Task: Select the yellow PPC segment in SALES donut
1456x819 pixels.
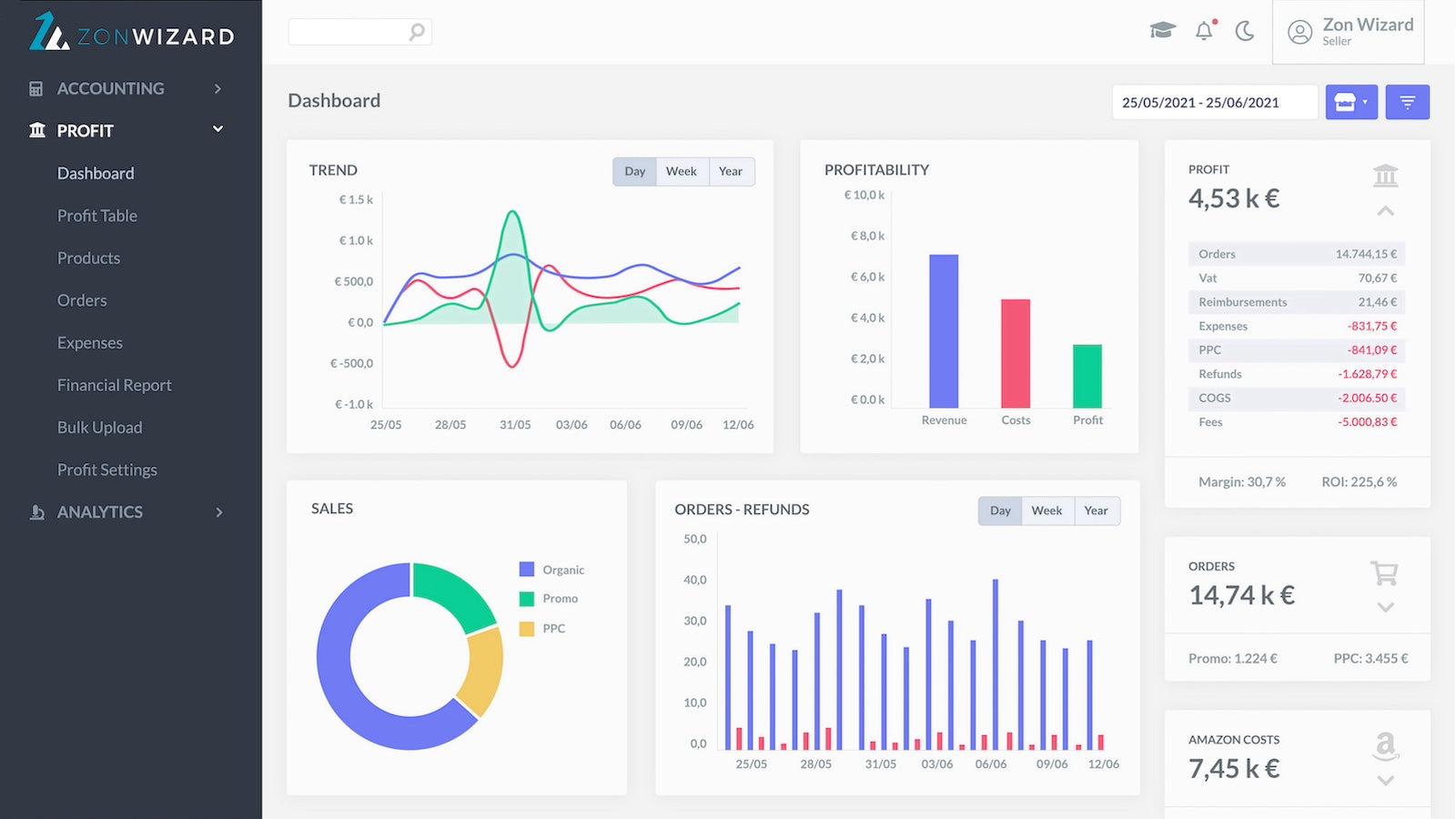Action: tap(482, 673)
